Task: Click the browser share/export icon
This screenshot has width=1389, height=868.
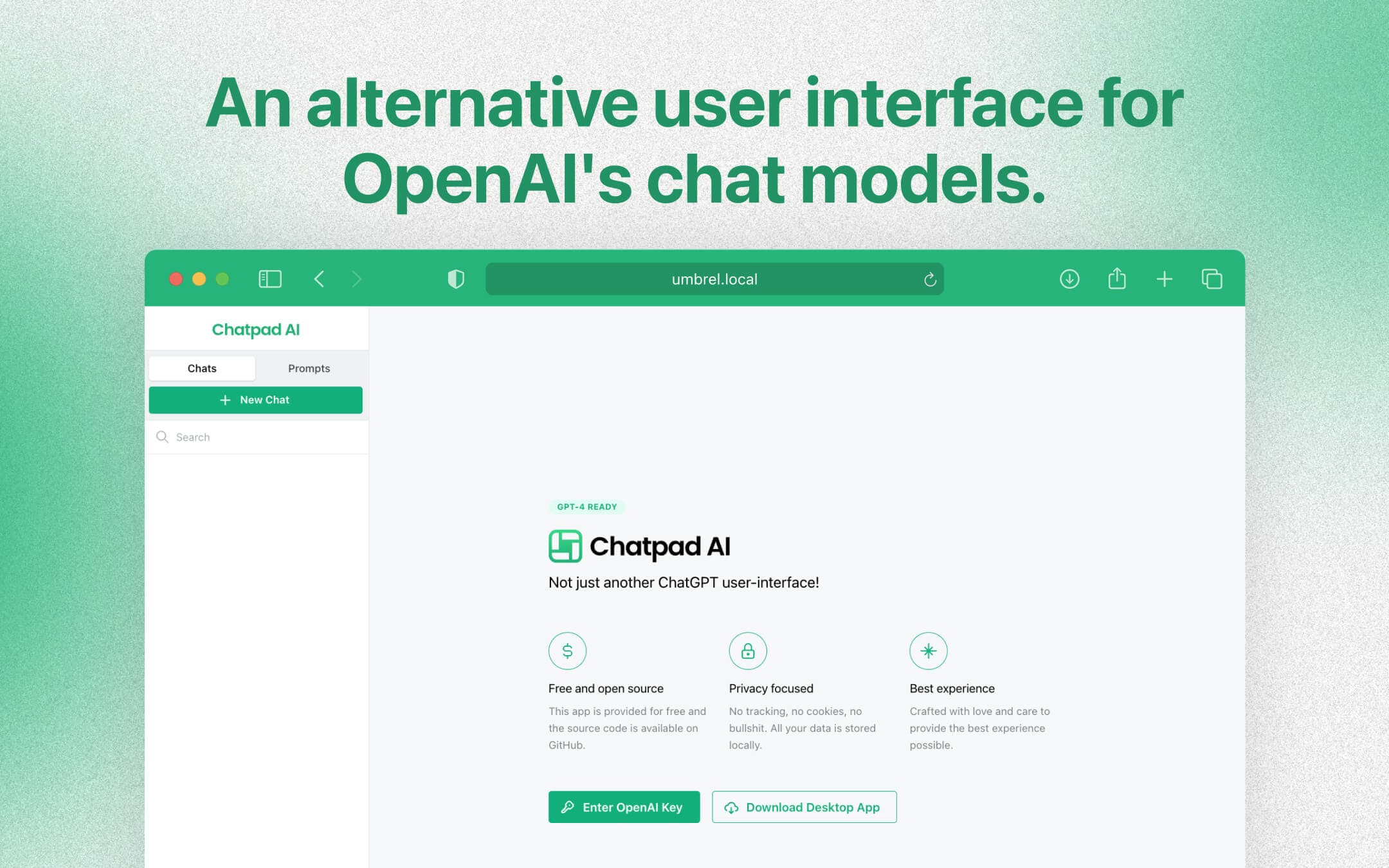Action: coord(1117,279)
